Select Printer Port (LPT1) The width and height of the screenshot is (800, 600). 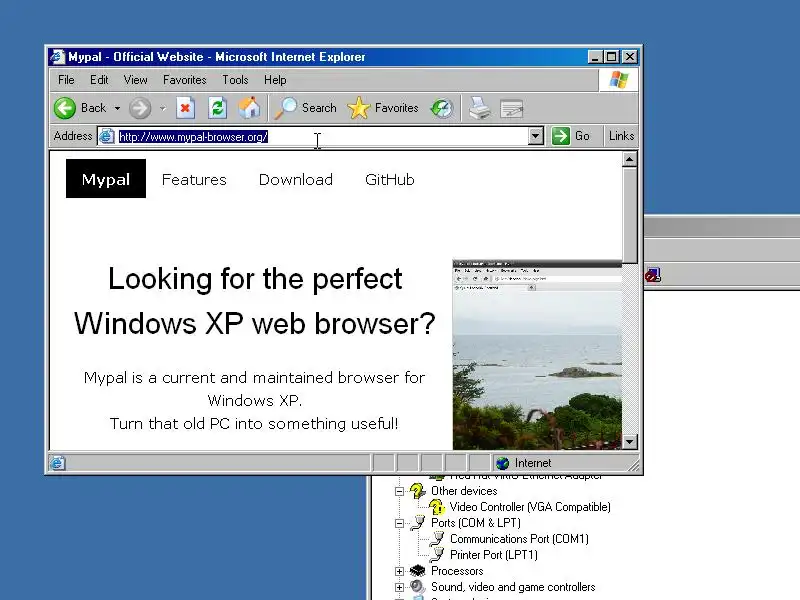[x=493, y=555]
